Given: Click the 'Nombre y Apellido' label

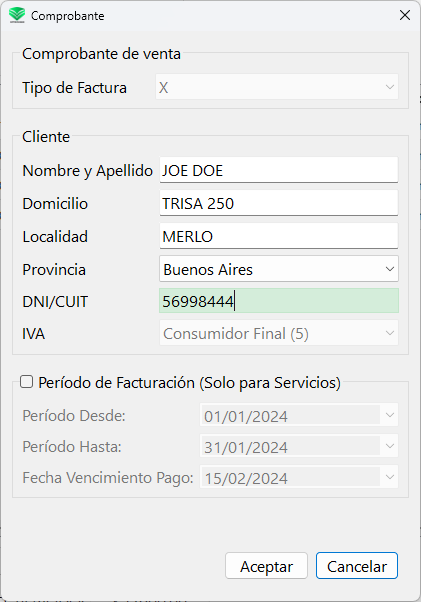Looking at the screenshot, I should tap(88, 171).
